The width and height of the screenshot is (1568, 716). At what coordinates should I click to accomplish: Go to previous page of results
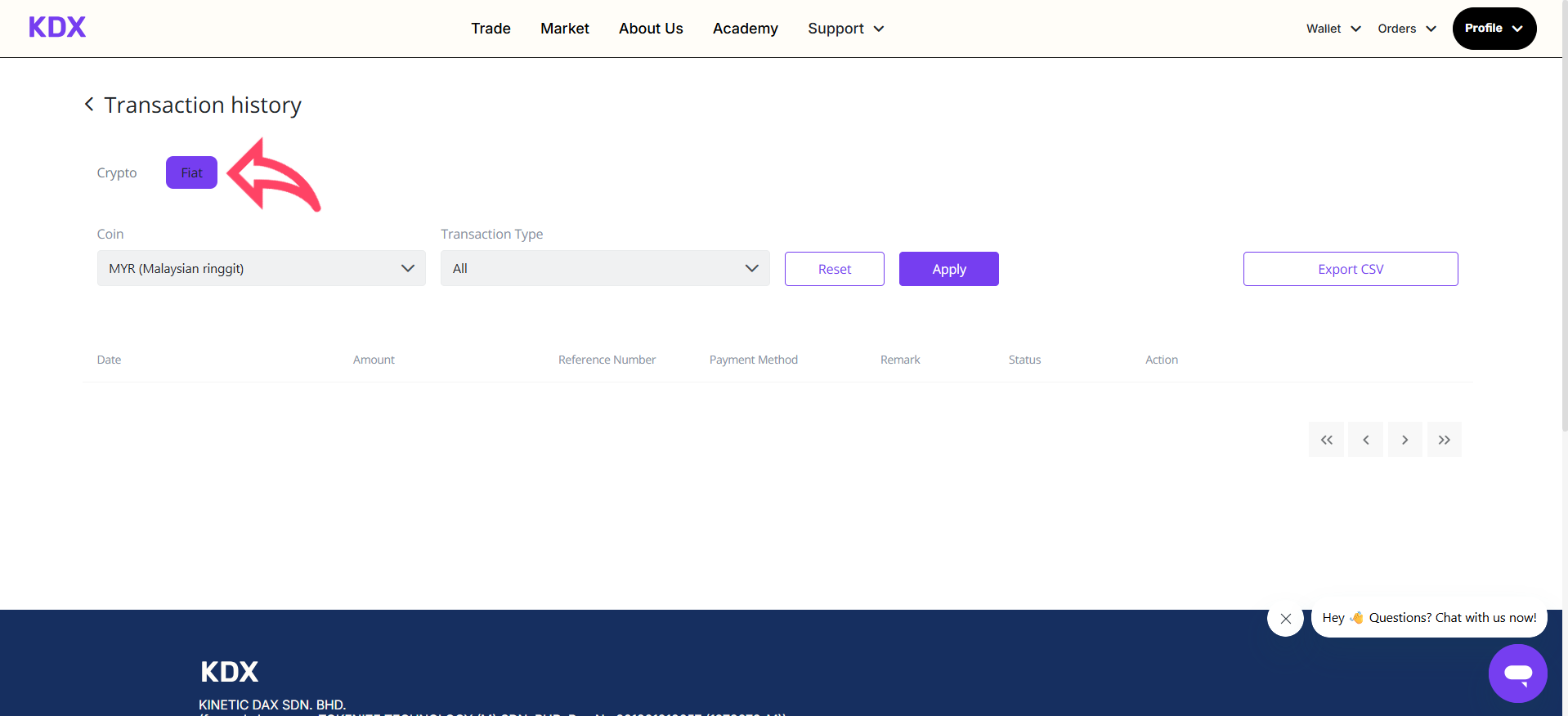tap(1365, 440)
